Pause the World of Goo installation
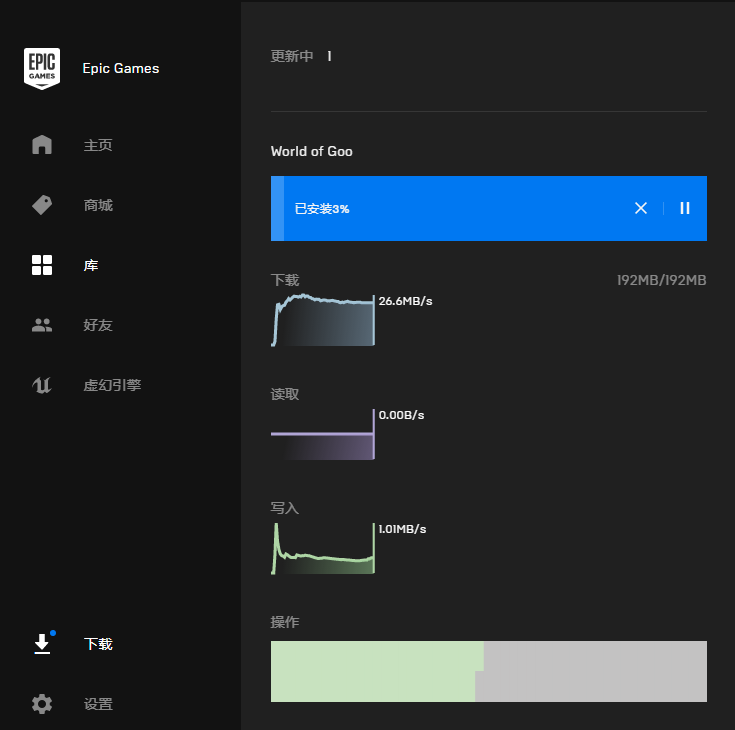This screenshot has height=730, width=735. click(x=685, y=208)
